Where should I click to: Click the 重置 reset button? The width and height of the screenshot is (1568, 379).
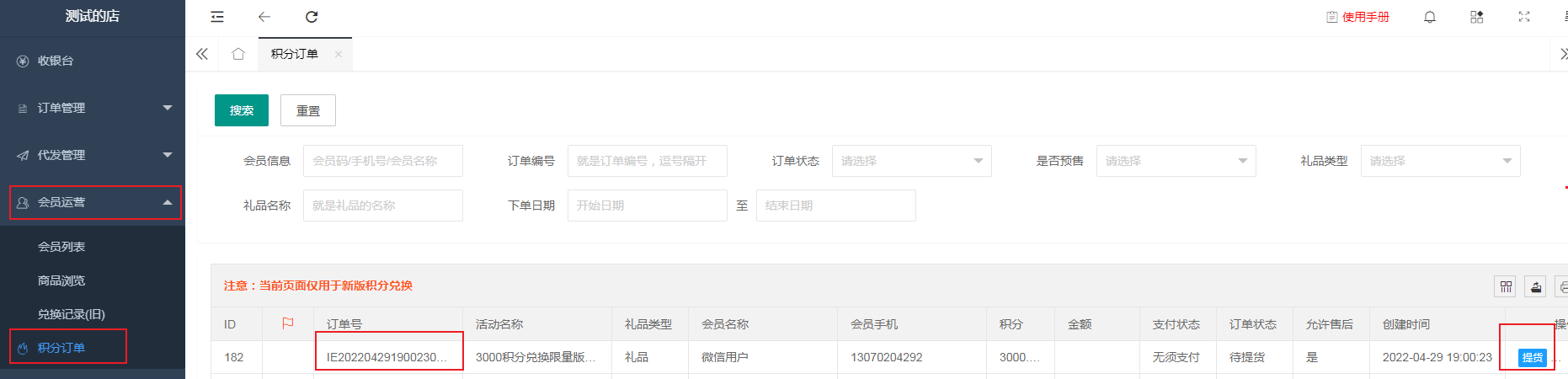(308, 110)
